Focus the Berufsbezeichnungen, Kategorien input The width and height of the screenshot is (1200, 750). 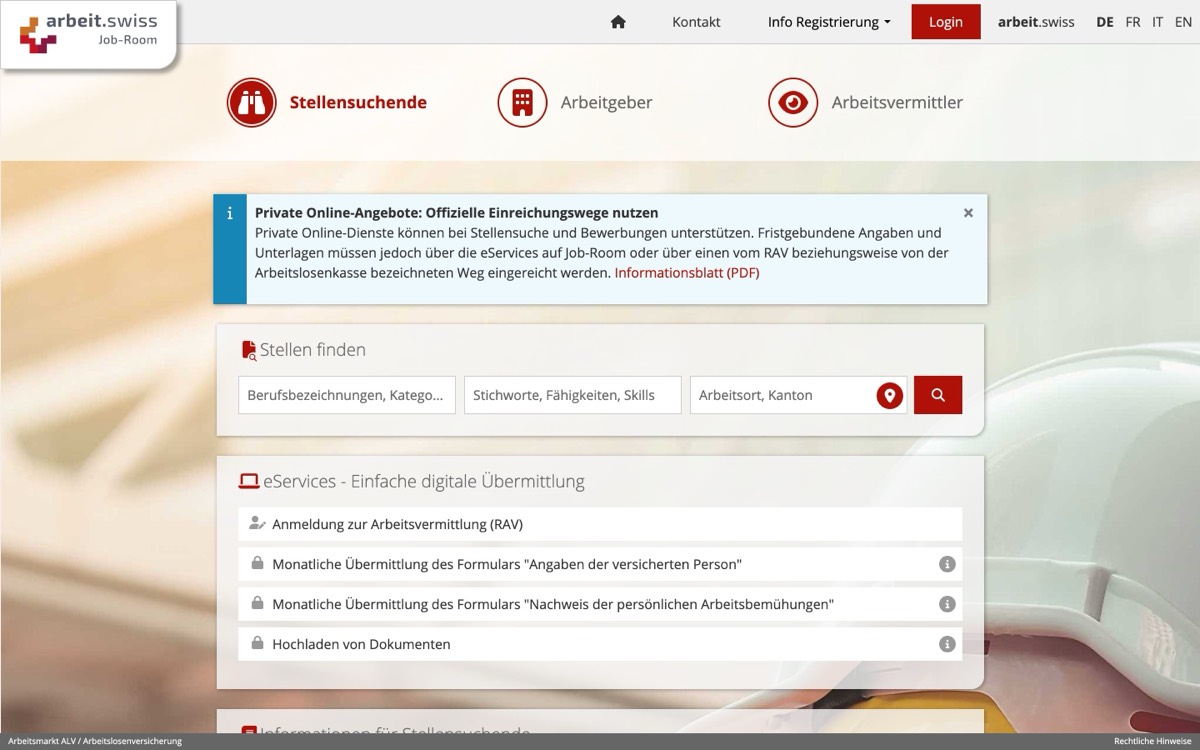[347, 395]
